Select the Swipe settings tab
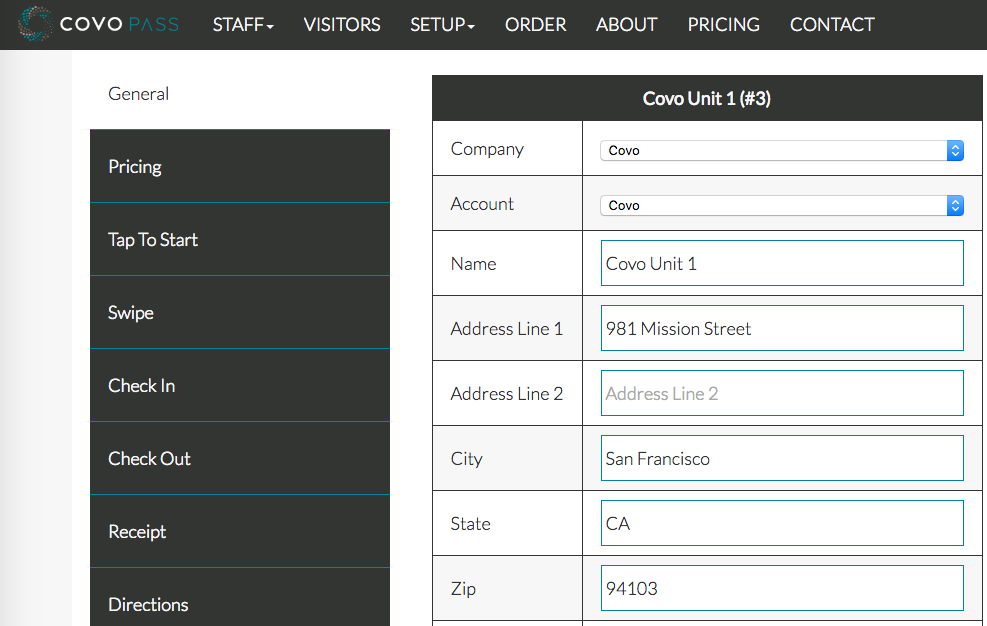 pos(240,312)
